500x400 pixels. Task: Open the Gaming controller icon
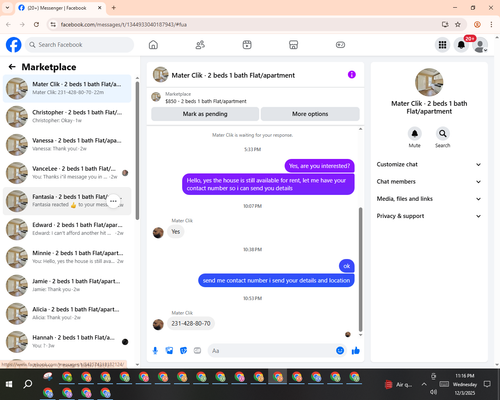point(340,45)
